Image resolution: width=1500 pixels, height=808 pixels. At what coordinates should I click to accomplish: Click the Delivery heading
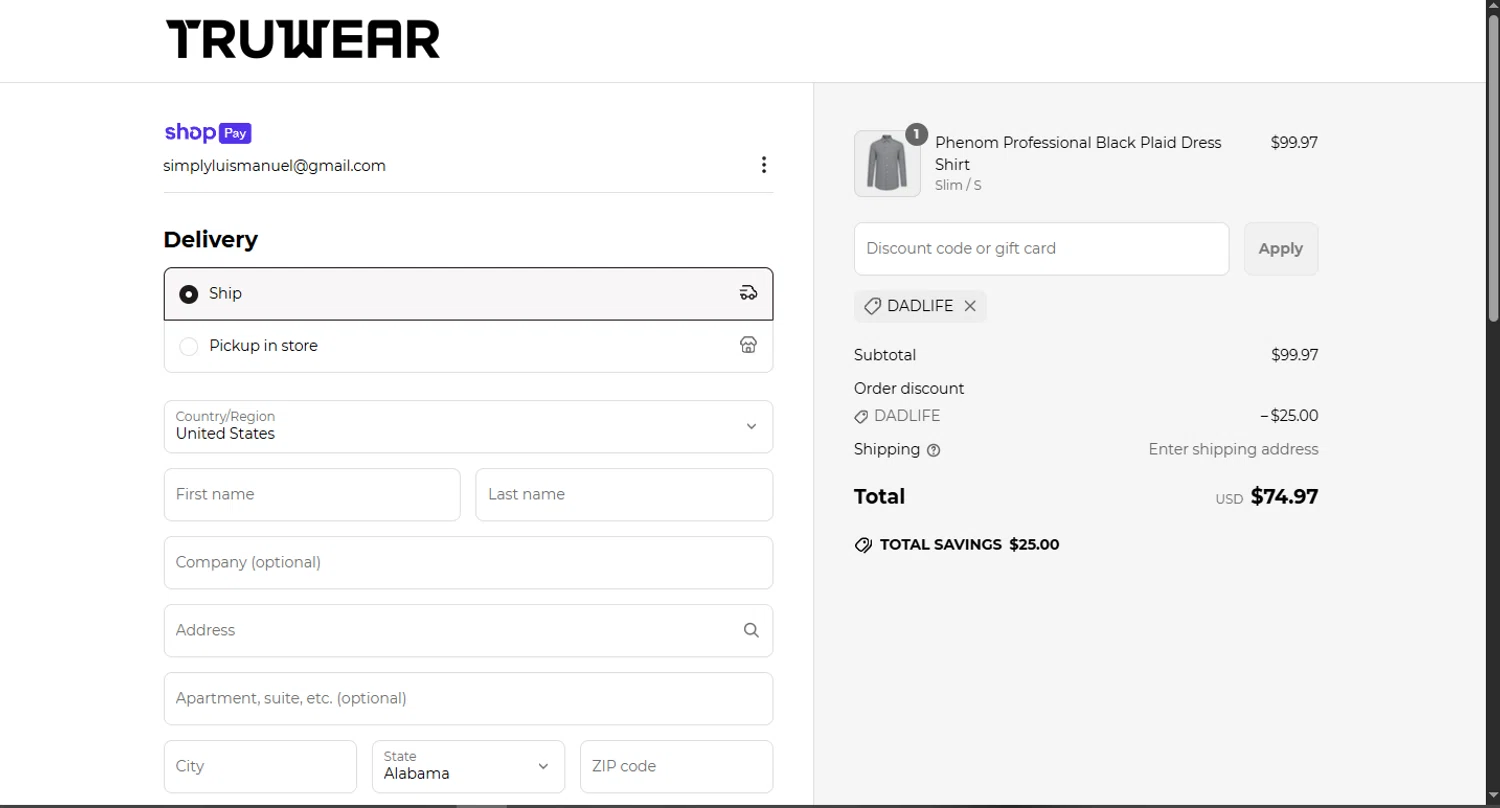[x=211, y=240]
